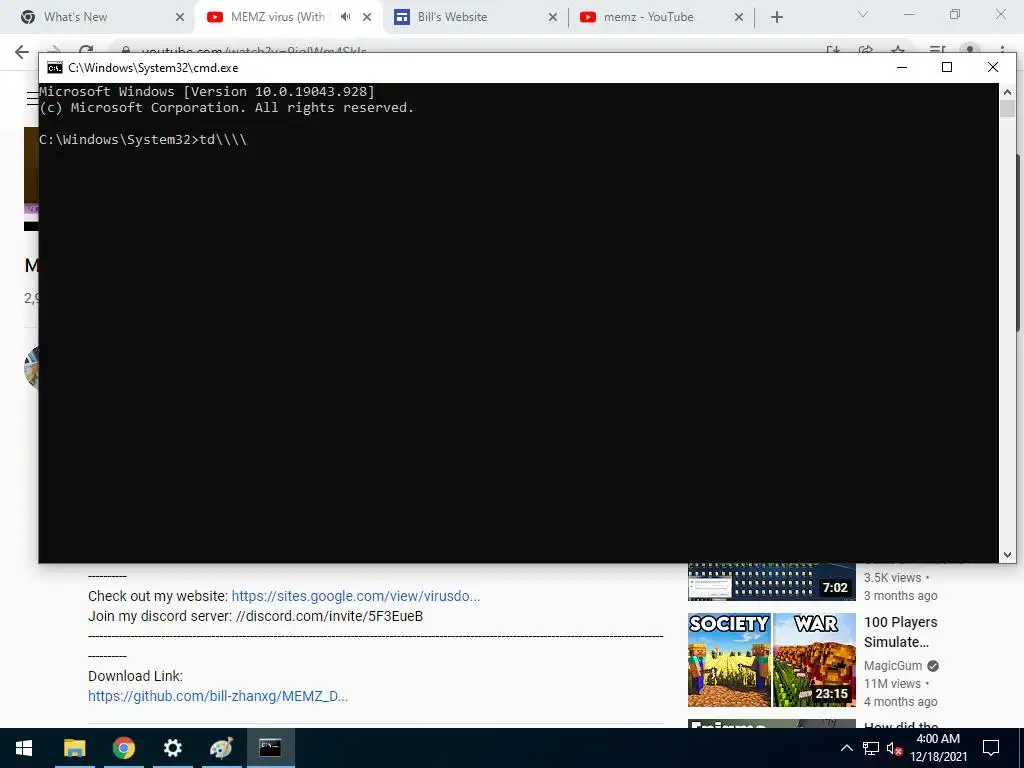Open the clock showing 4:00 AM
The height and width of the screenshot is (768, 1024).
point(938,748)
